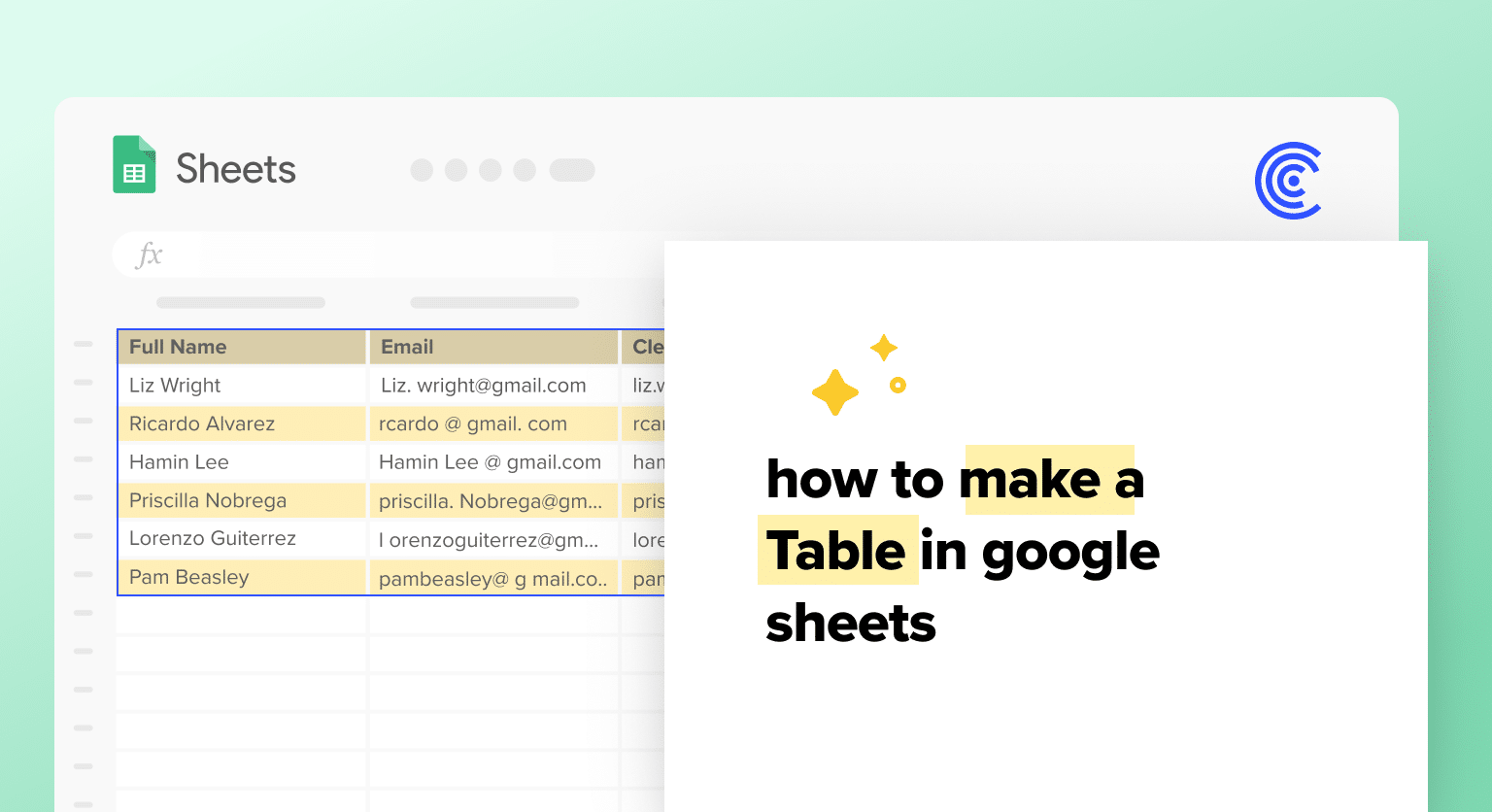
Task: Click the first gray toolbar dot circle
Action: pyautogui.click(x=422, y=170)
